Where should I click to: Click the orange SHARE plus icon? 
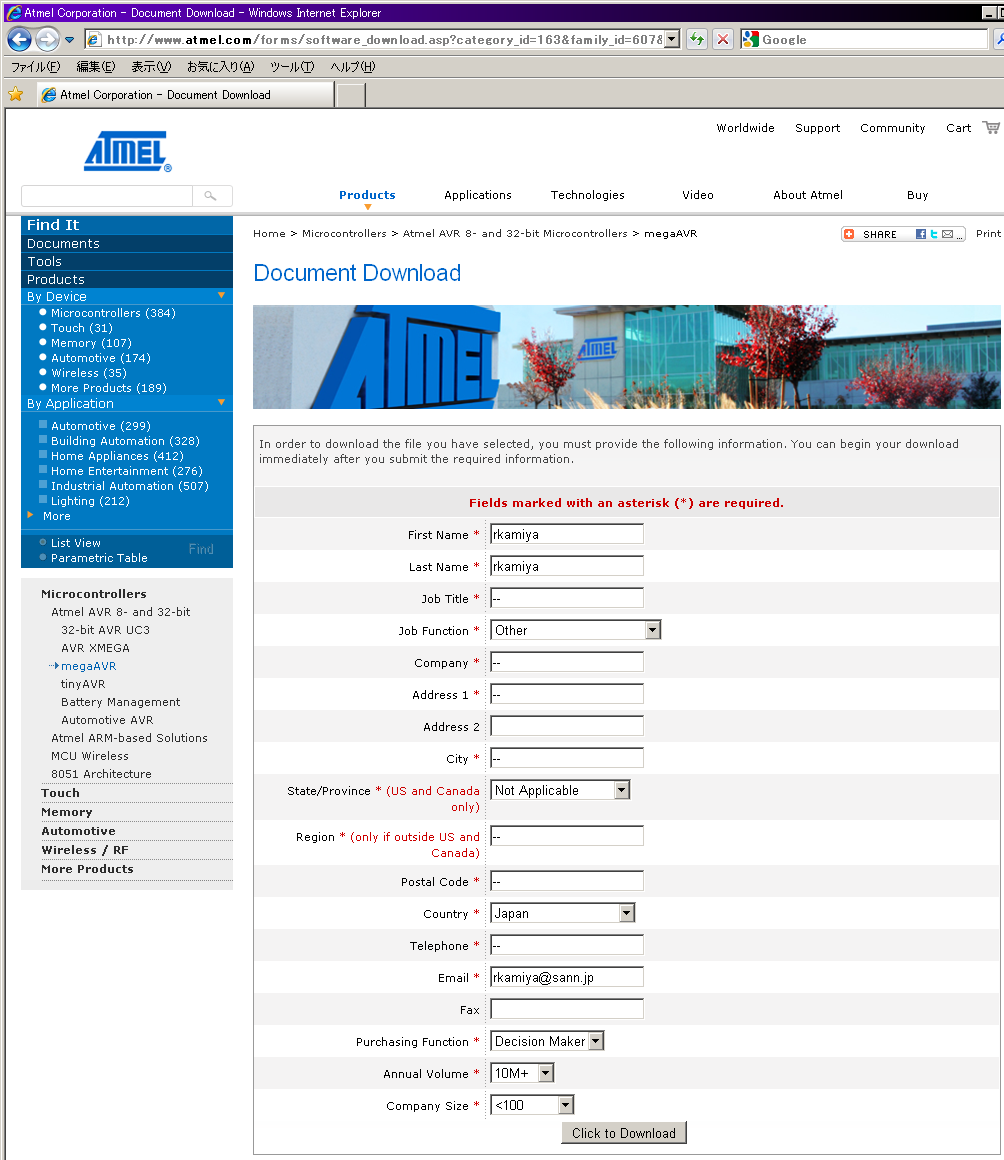pos(849,234)
